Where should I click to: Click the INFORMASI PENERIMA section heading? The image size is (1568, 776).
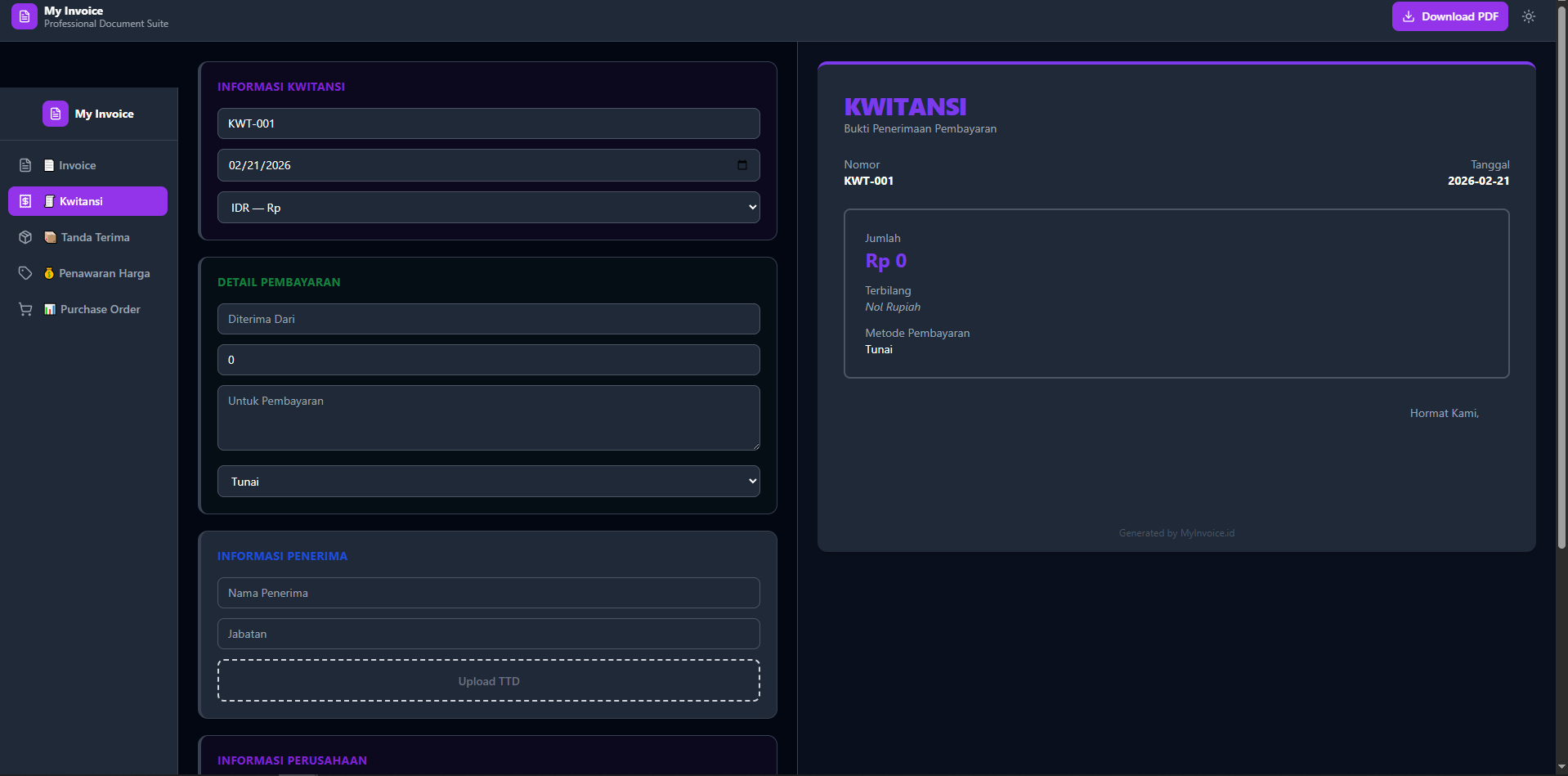282,556
